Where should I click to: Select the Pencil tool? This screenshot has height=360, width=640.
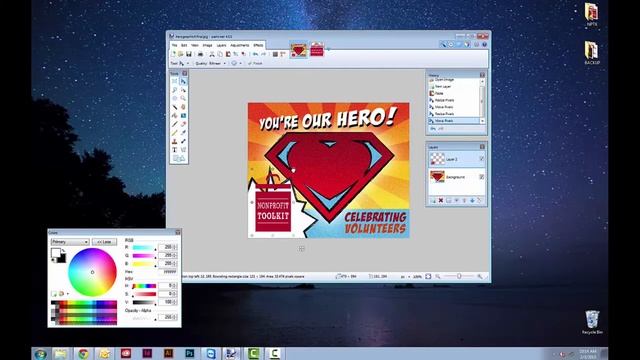click(x=174, y=133)
